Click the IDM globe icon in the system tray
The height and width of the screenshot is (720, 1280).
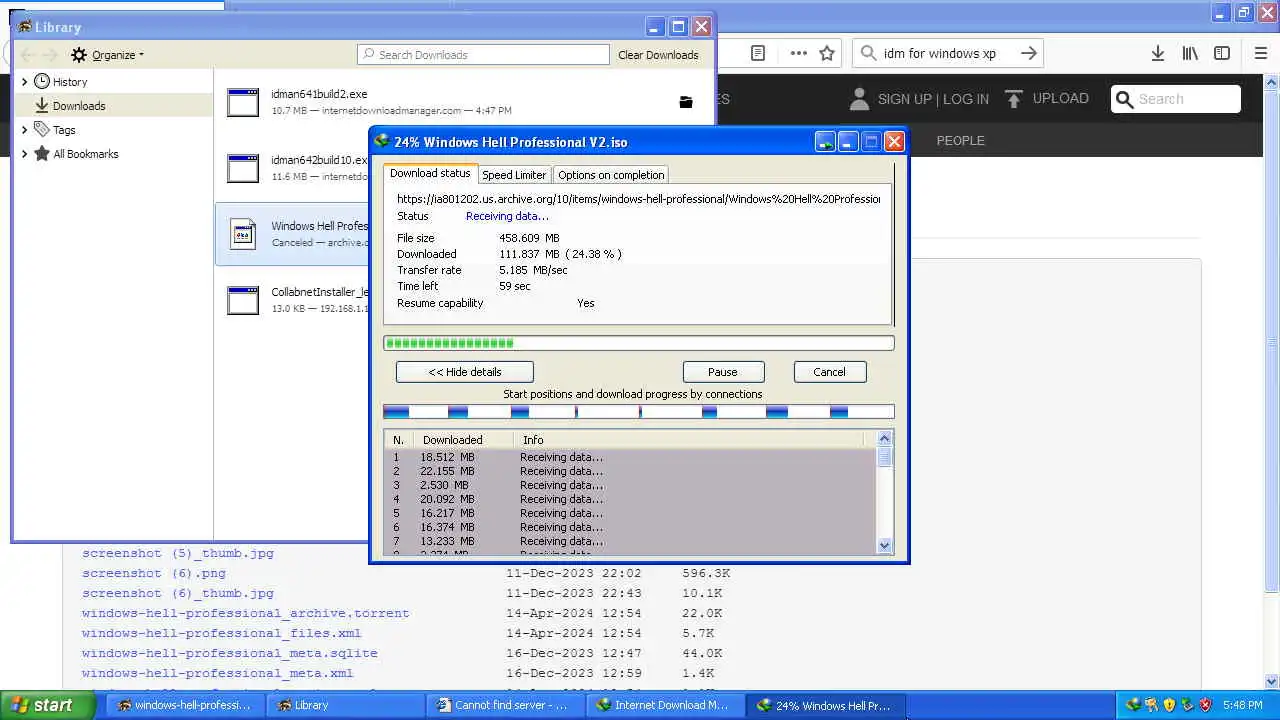(x=1133, y=705)
